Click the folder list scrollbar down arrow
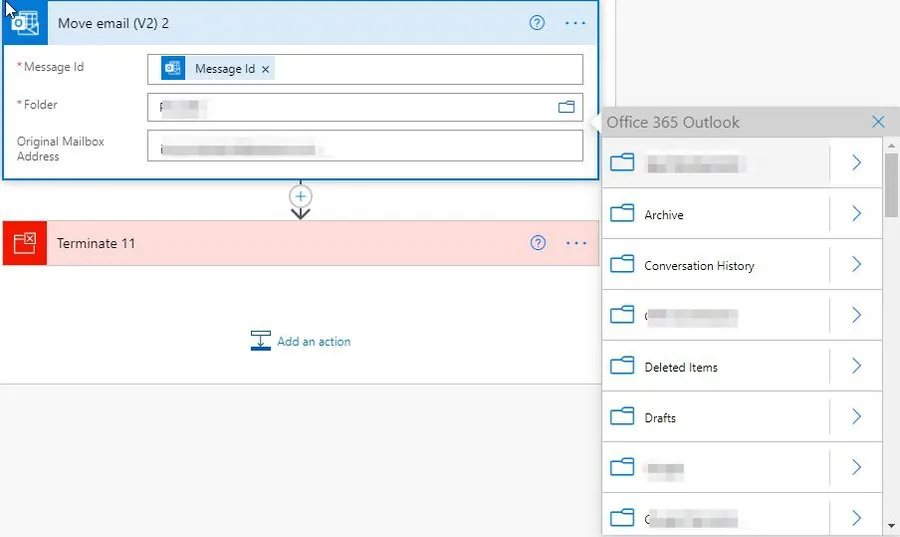Screen dimensions: 900x537 [891, 525]
